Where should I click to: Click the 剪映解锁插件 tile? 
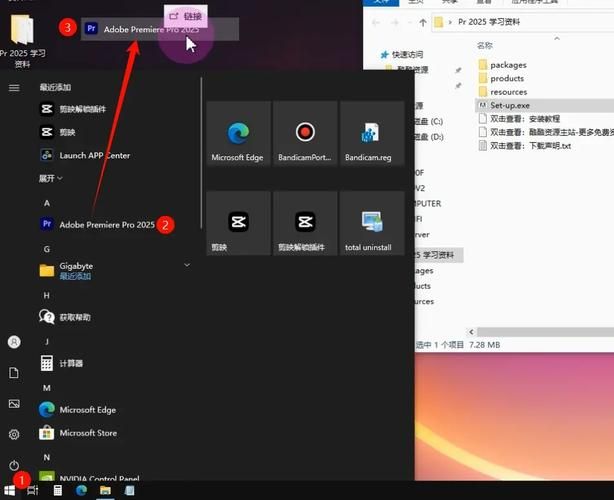point(305,223)
